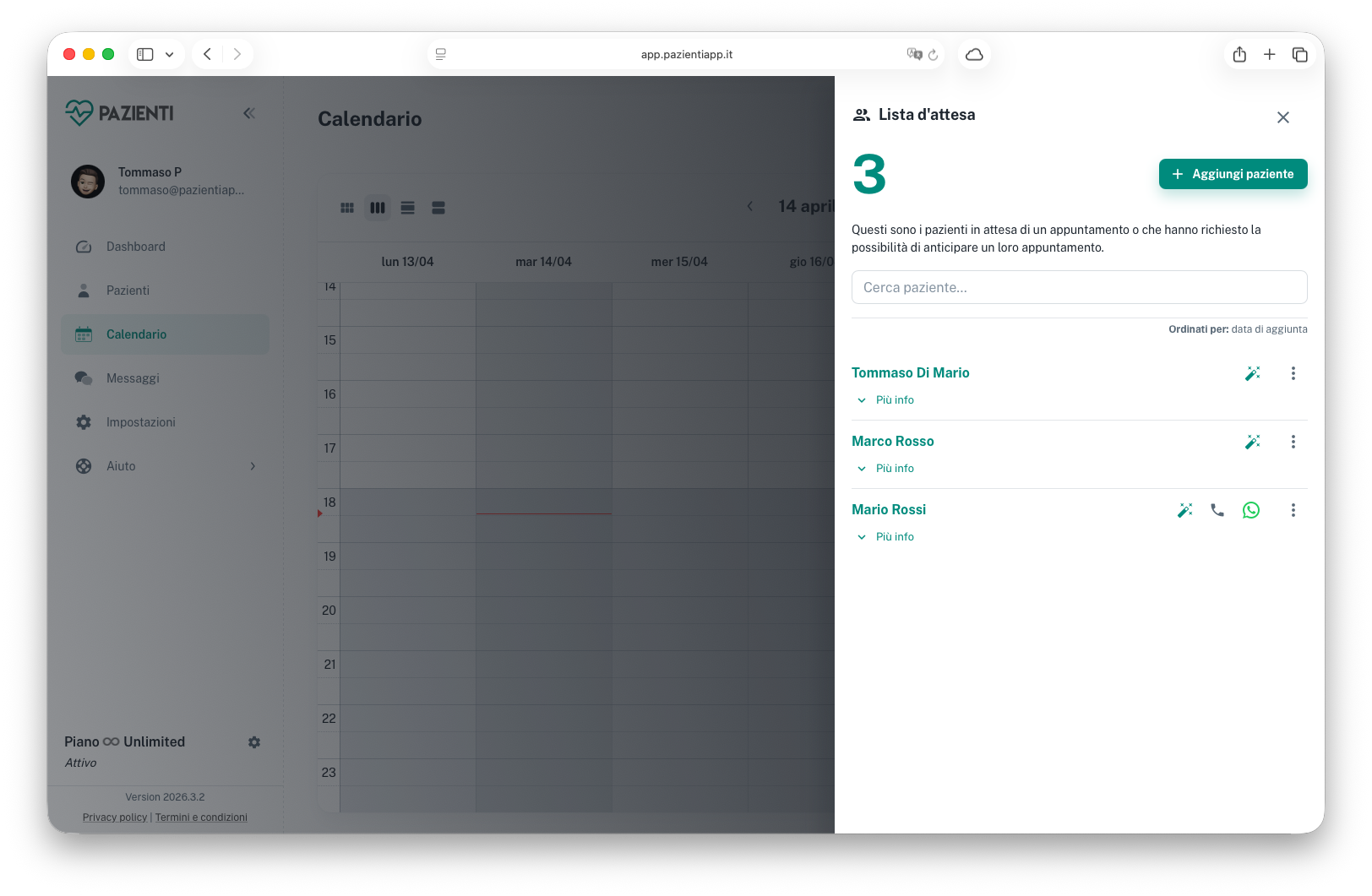Click Aggiungi paziente button
The width and height of the screenshot is (1372, 896).
coord(1233,174)
